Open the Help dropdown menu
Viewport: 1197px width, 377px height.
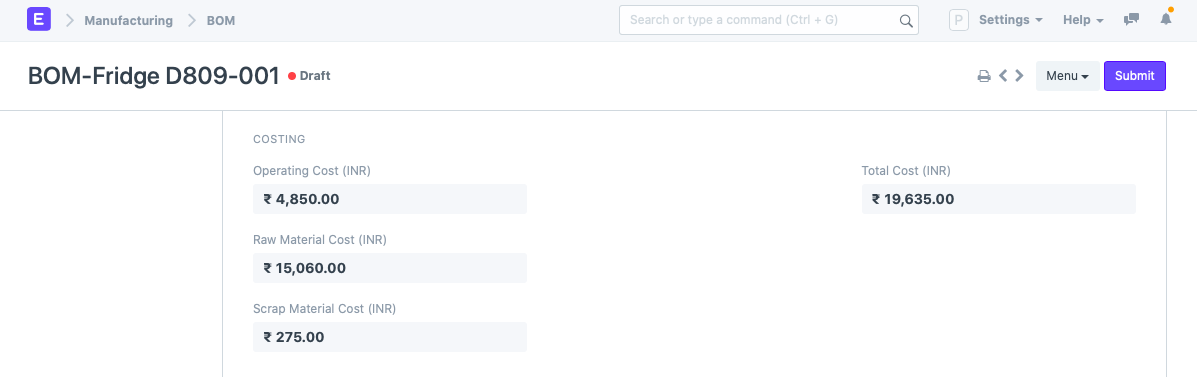(1083, 20)
